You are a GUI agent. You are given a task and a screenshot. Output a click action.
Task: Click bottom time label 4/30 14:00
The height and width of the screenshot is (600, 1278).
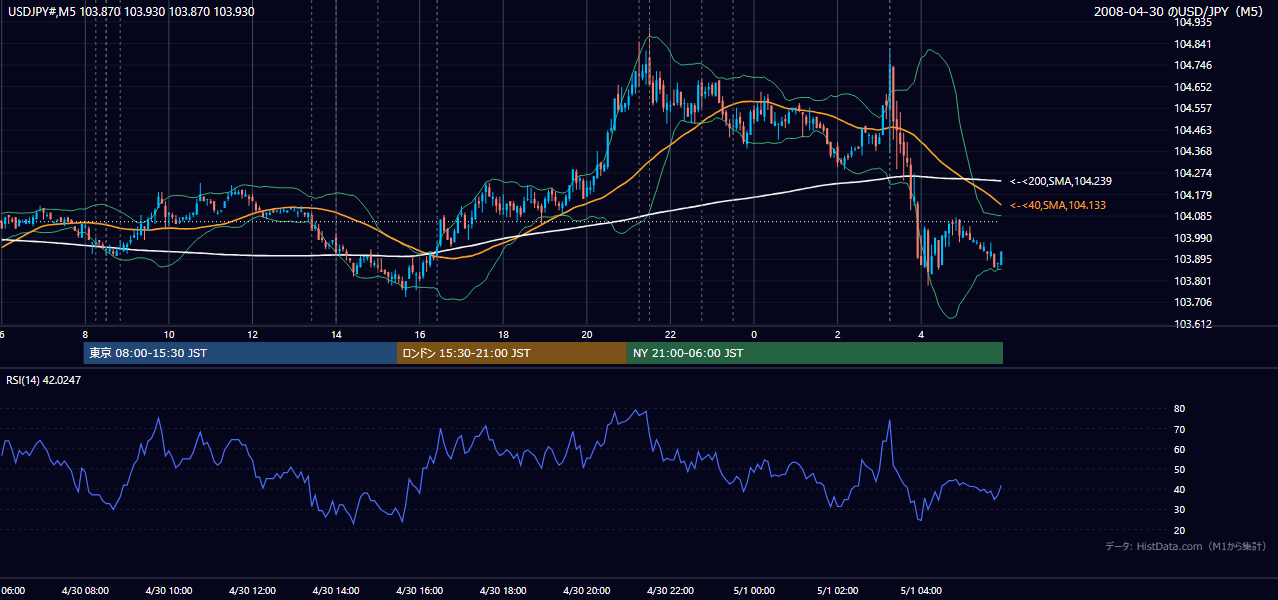tap(336, 590)
